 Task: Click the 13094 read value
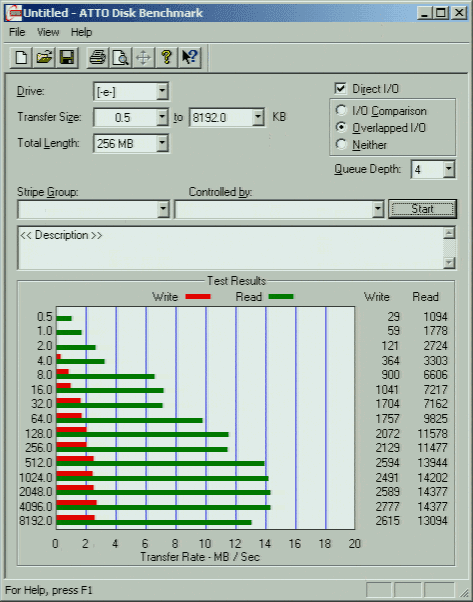click(x=432, y=521)
